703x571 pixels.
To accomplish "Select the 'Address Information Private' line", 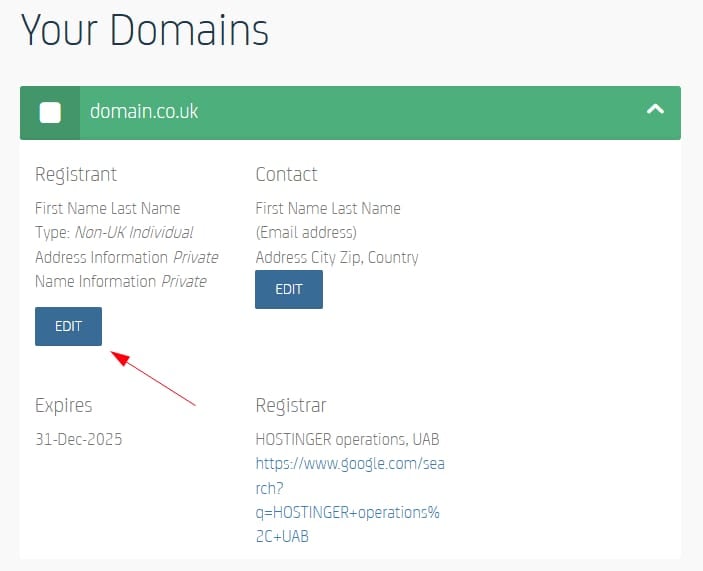I will [126, 257].
